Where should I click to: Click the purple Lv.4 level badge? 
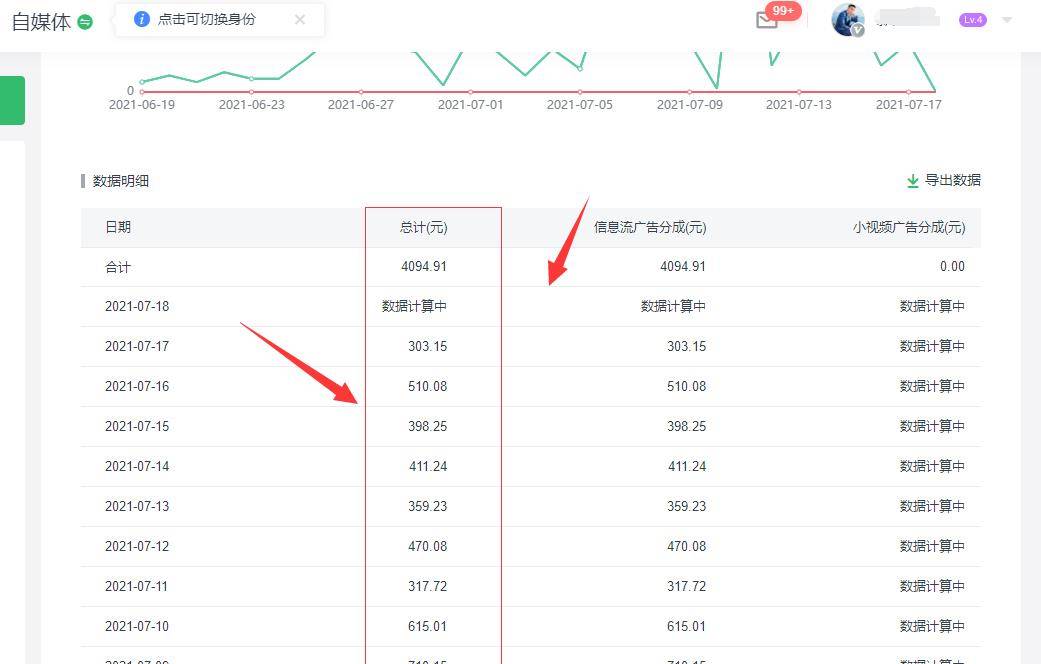click(972, 20)
